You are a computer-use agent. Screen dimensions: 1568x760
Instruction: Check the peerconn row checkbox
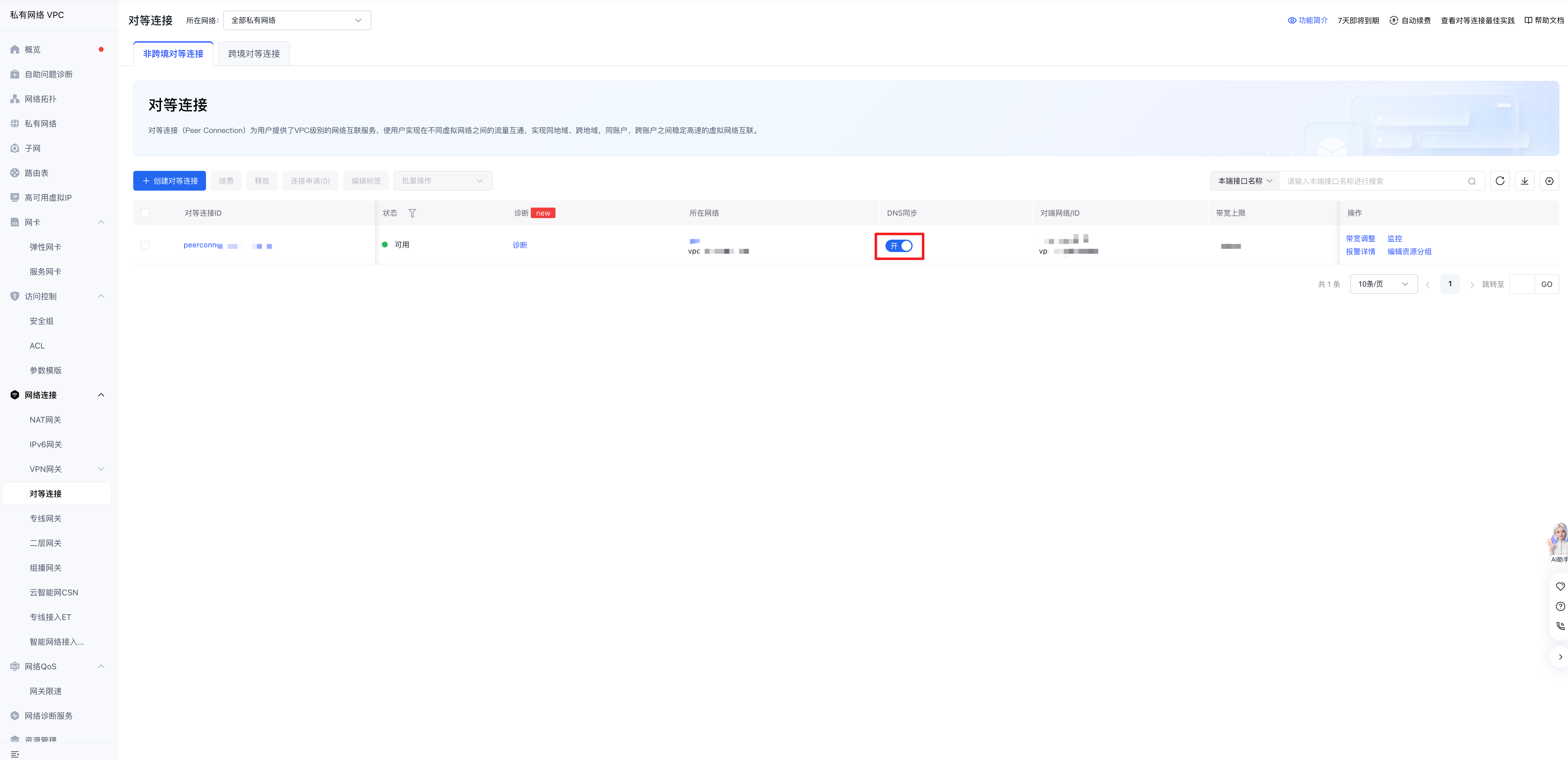tap(145, 246)
